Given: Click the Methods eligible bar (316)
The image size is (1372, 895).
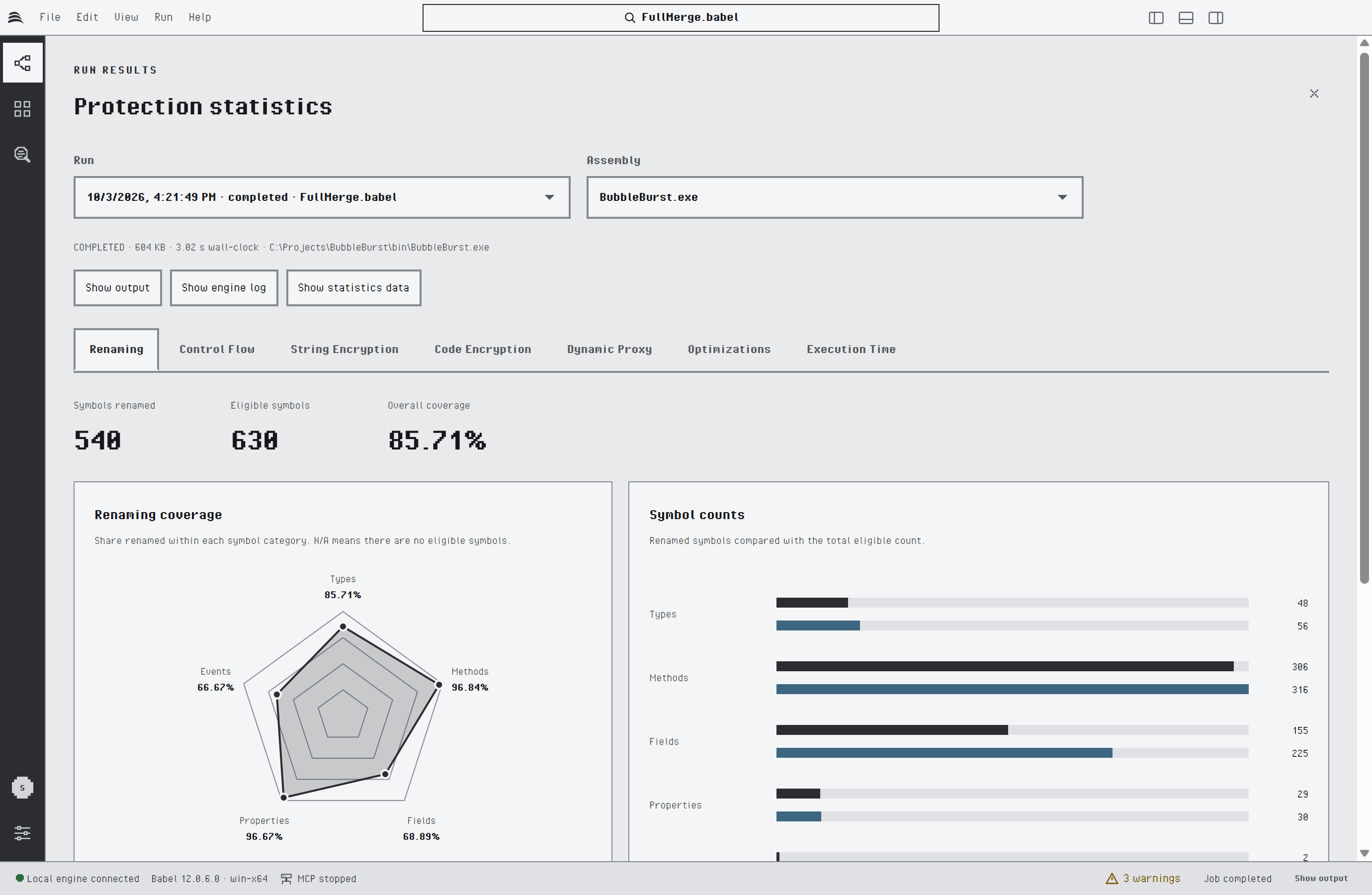Looking at the screenshot, I should coord(1012,689).
